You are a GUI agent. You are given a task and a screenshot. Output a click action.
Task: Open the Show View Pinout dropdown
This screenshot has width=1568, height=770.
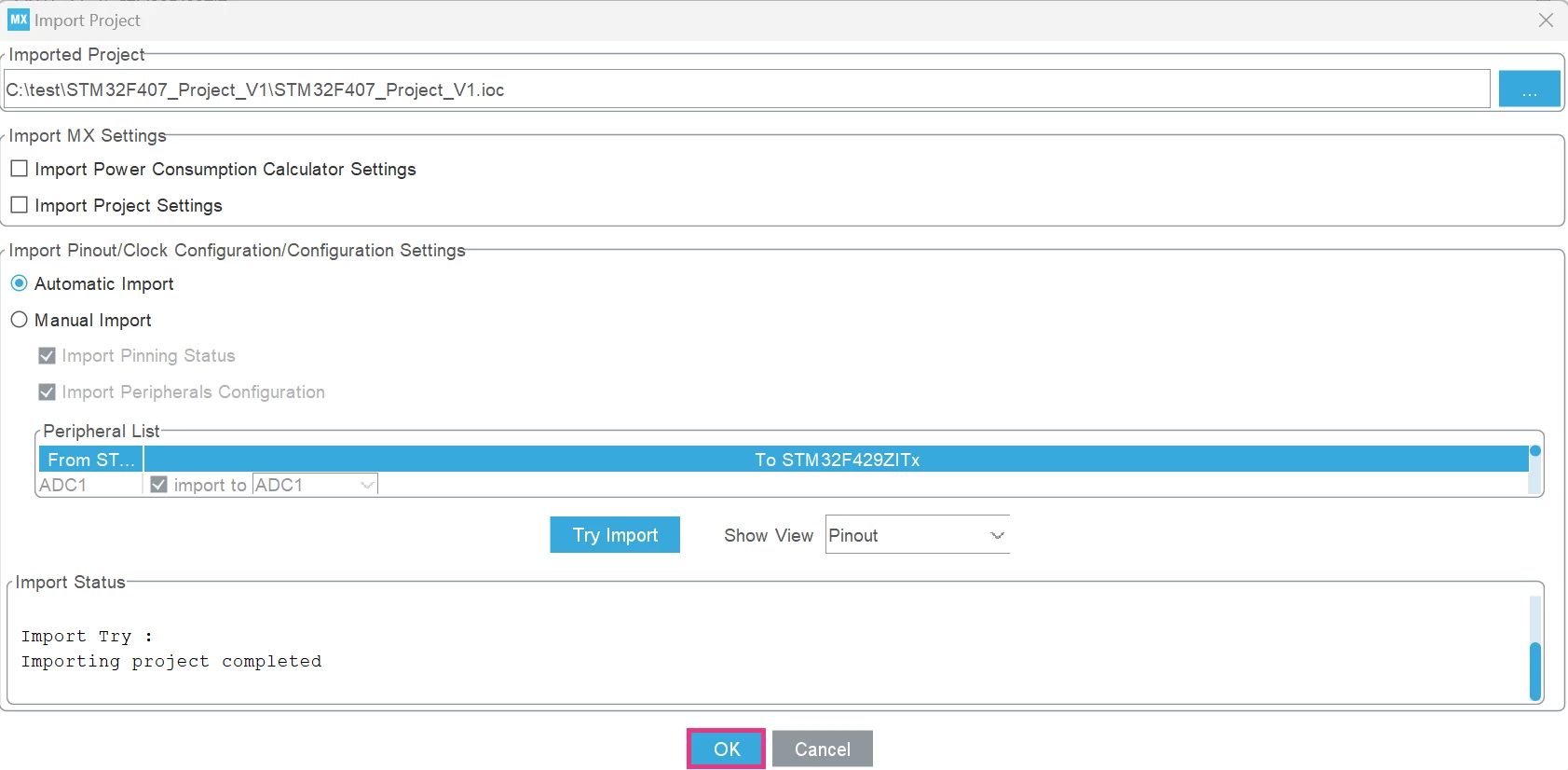click(917, 535)
